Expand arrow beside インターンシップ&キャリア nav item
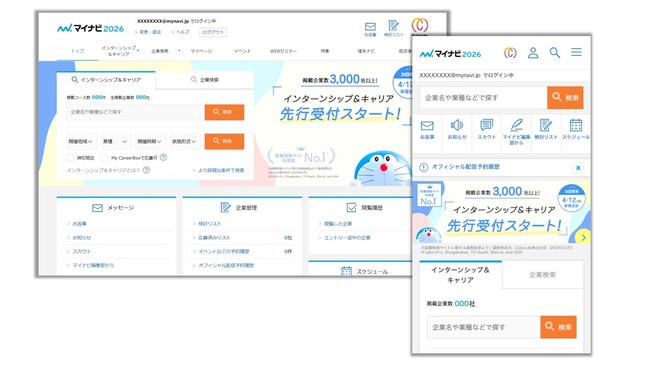Image resolution: width=650 pixels, height=366 pixels. click(x=138, y=51)
